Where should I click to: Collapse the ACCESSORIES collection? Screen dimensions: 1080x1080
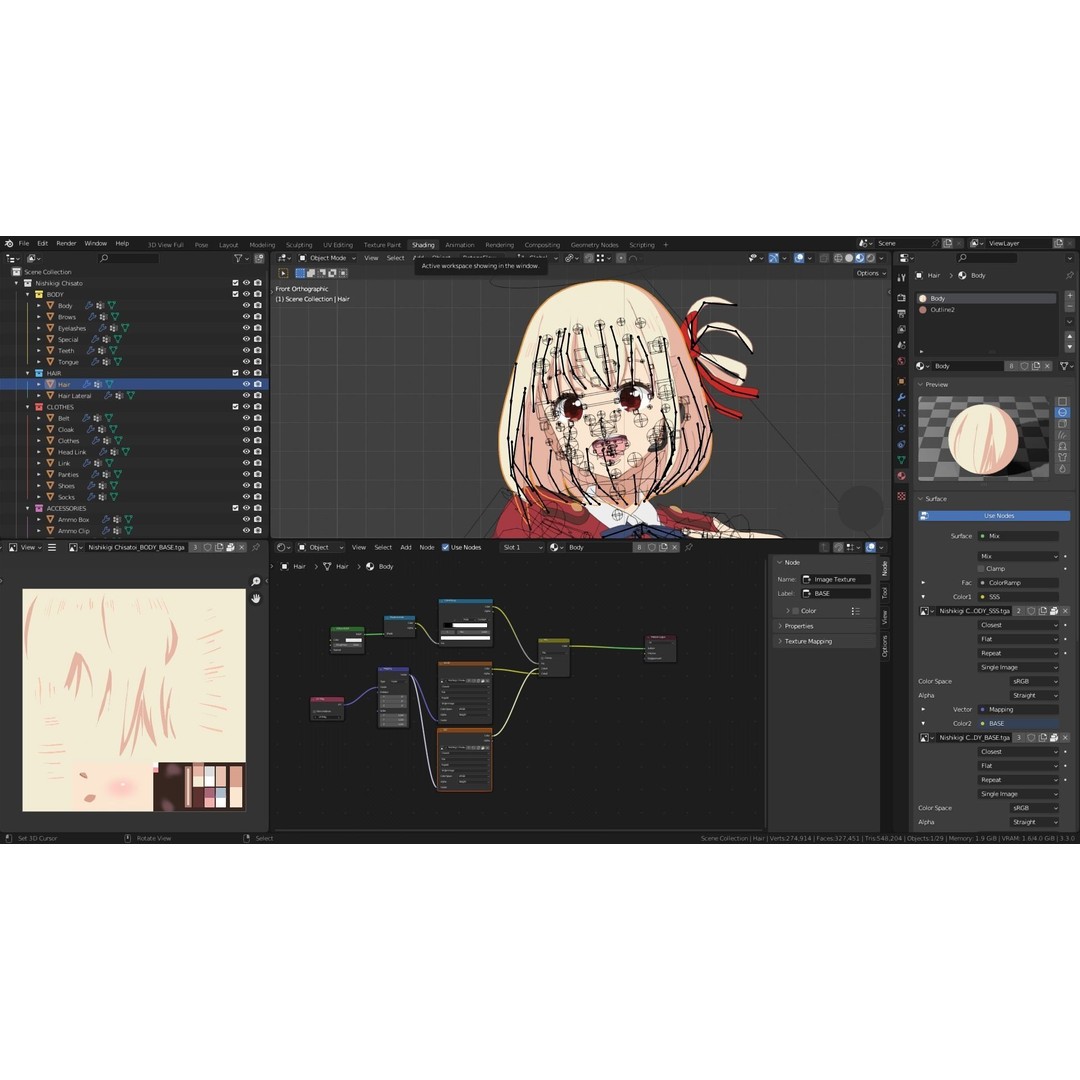click(x=28, y=509)
